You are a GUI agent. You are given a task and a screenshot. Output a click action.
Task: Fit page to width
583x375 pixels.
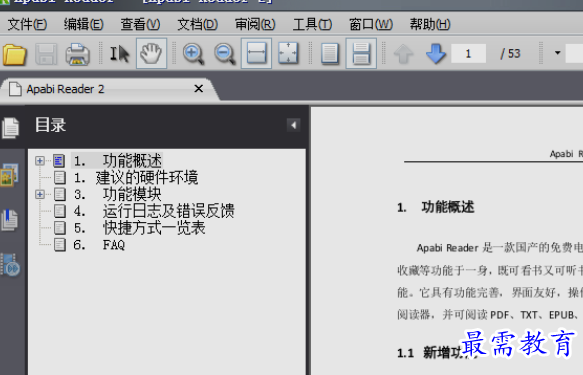(x=256, y=54)
